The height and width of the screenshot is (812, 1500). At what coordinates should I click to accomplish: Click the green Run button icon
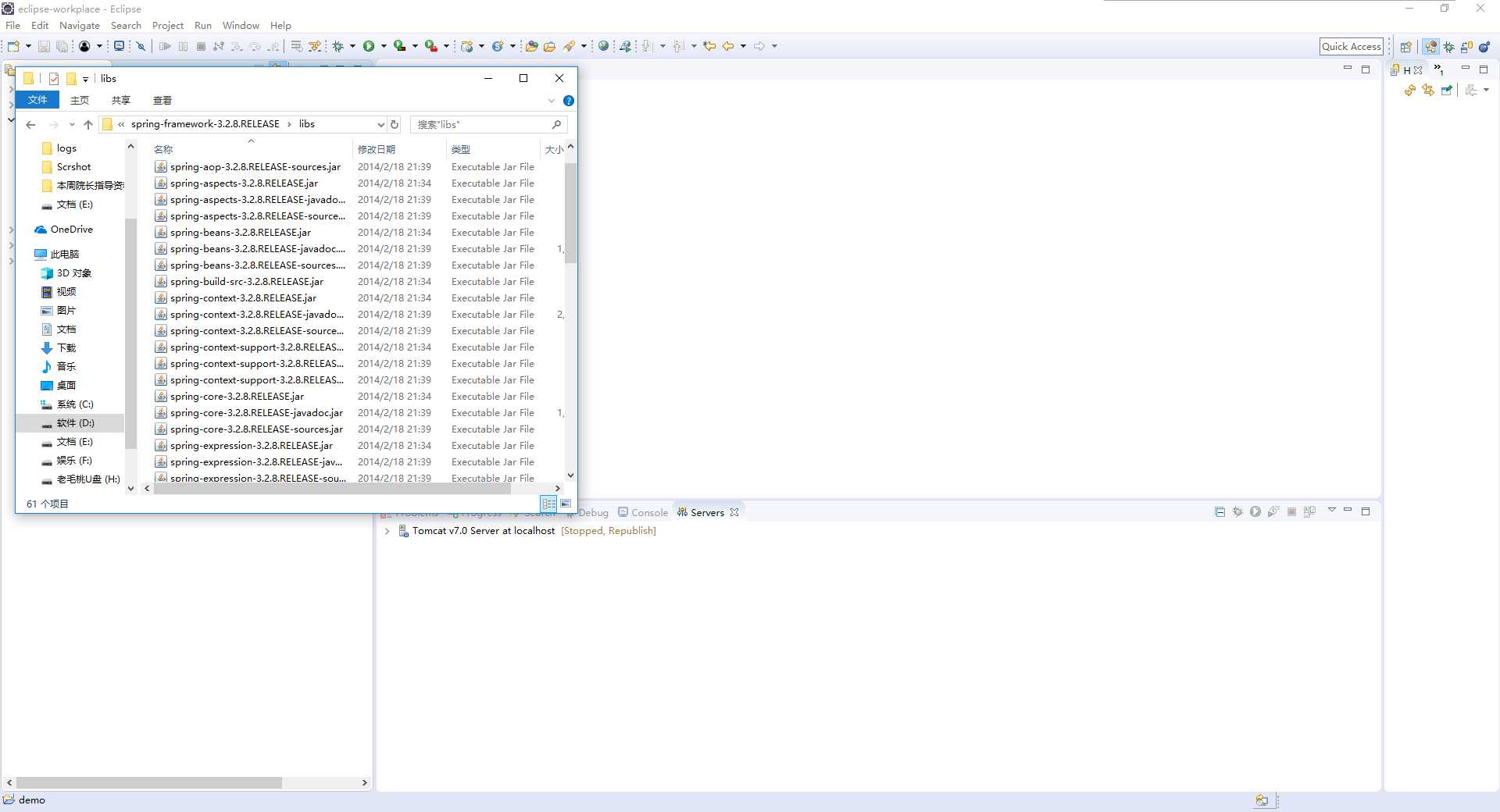tap(369, 46)
